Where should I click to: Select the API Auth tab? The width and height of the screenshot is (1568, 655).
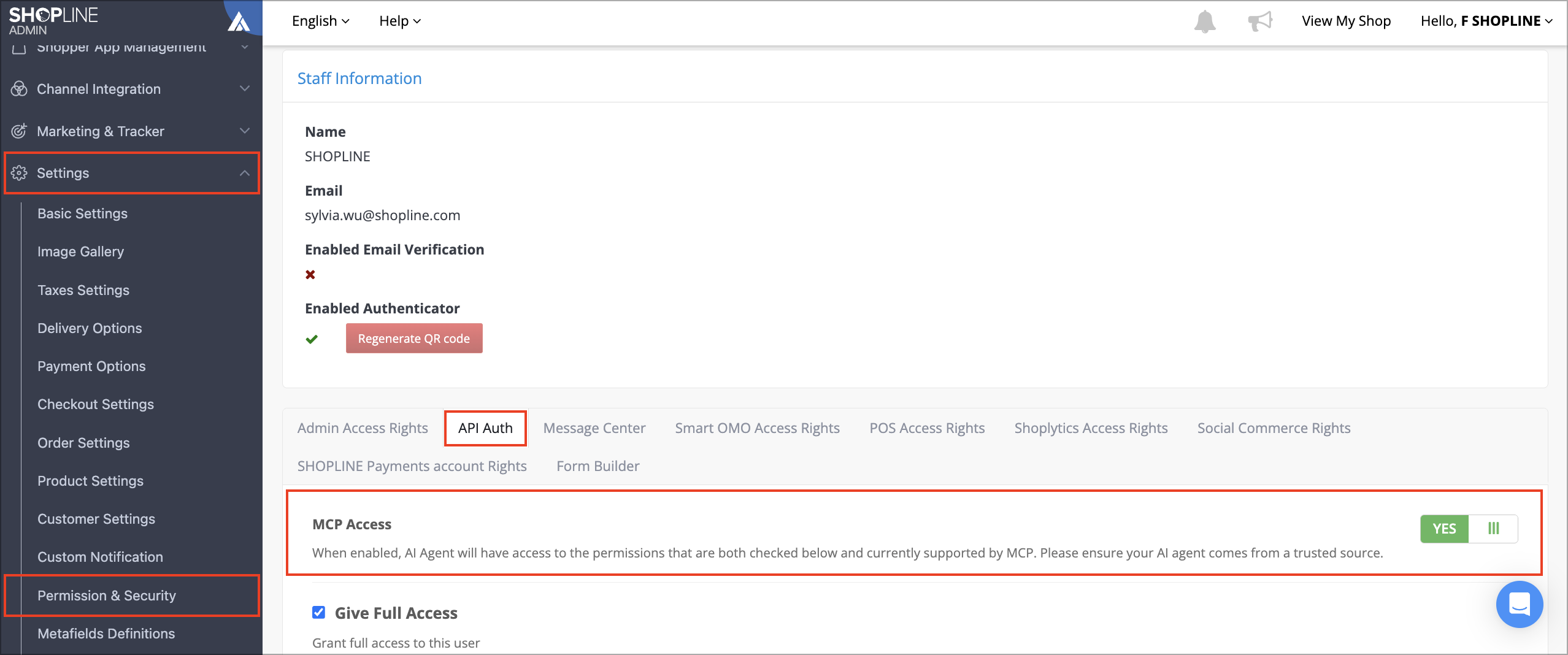pyautogui.click(x=485, y=428)
